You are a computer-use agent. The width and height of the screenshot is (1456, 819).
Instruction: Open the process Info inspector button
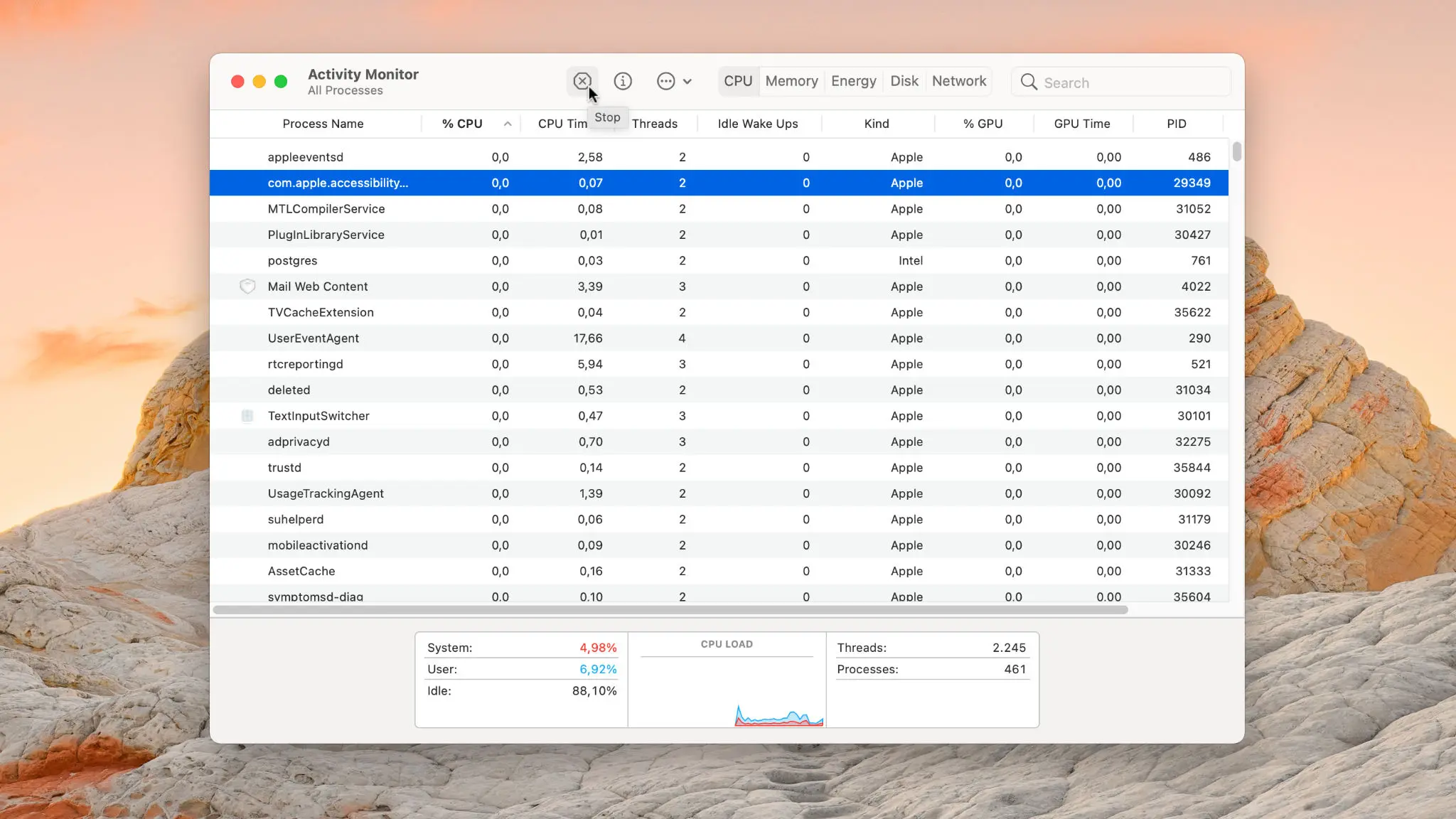(x=623, y=81)
